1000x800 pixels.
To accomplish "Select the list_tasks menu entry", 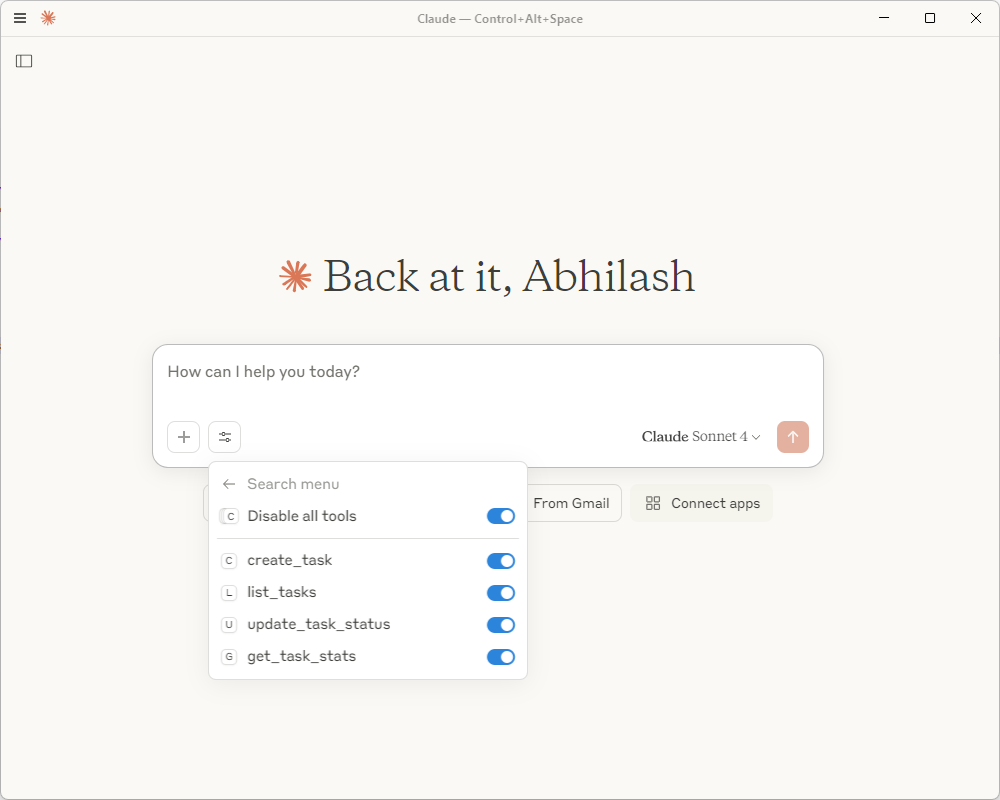I will [368, 593].
